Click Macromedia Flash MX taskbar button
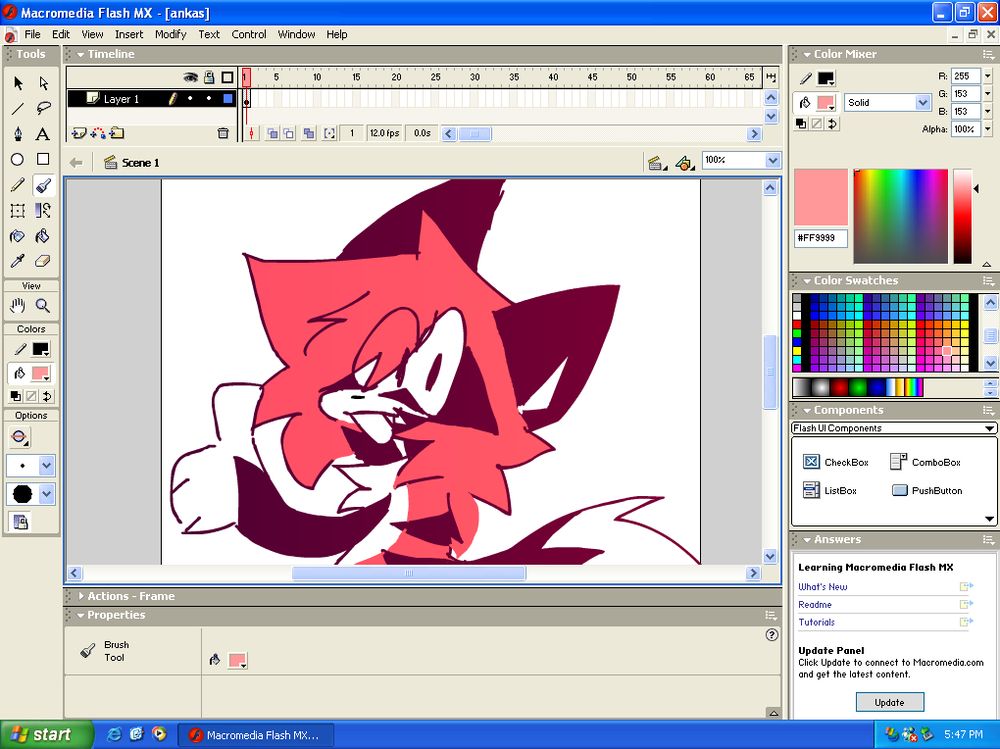The height and width of the screenshot is (749, 1000). [258, 735]
